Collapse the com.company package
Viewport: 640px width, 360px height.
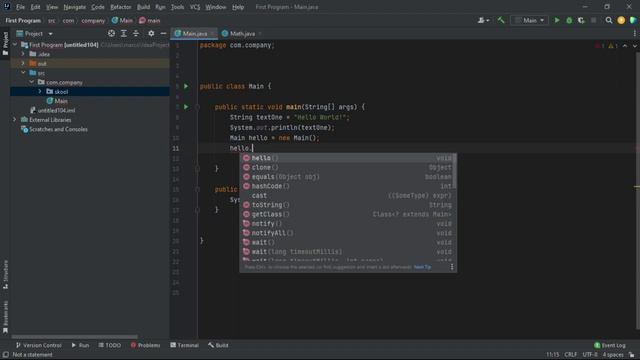tap(31, 82)
